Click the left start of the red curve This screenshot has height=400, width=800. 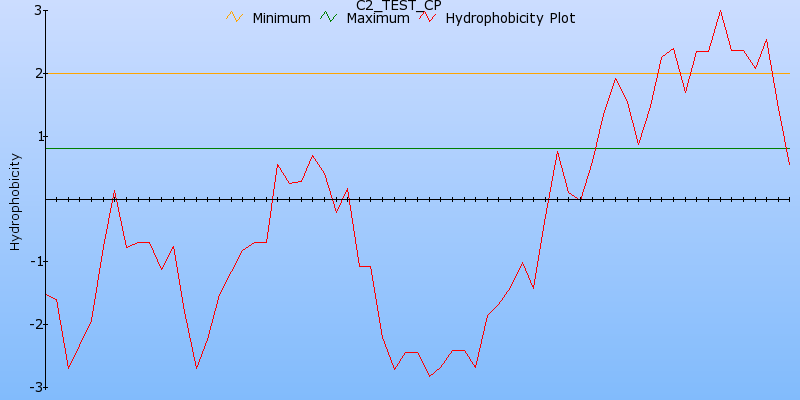45,294
